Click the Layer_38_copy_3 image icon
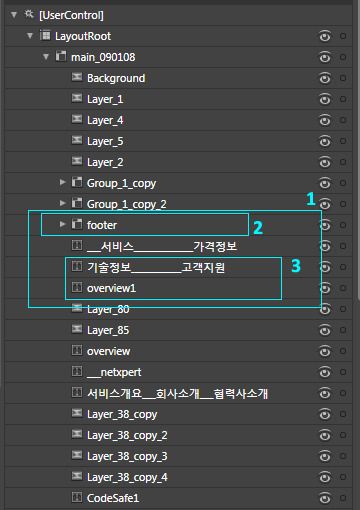 click(77, 455)
